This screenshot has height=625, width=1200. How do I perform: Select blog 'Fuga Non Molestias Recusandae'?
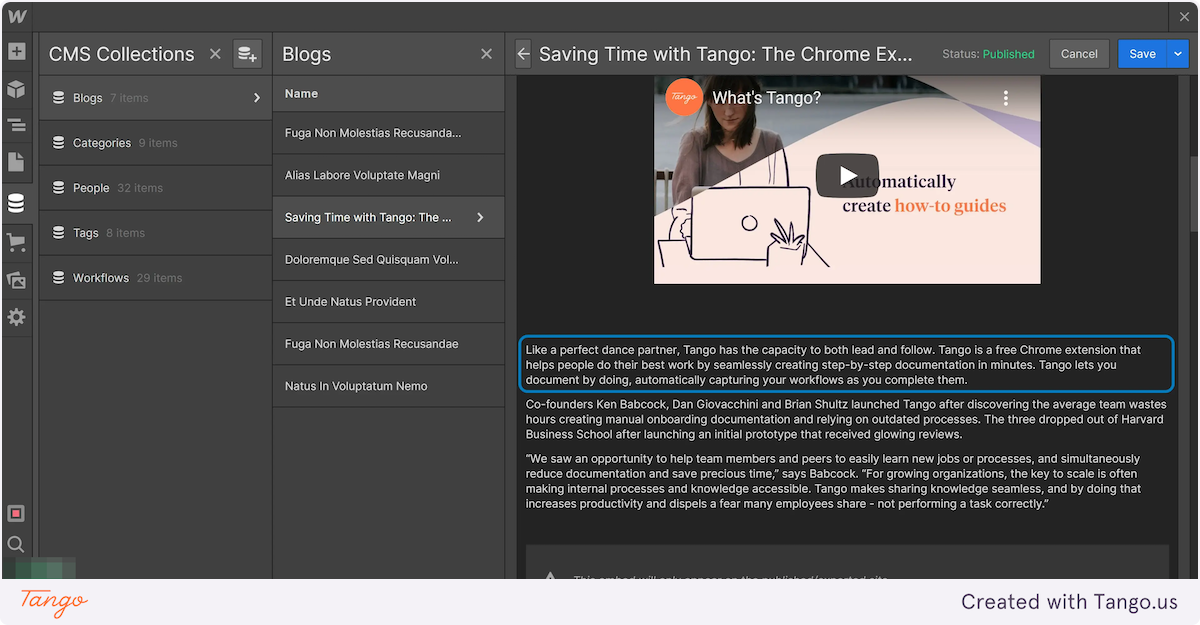[388, 344]
